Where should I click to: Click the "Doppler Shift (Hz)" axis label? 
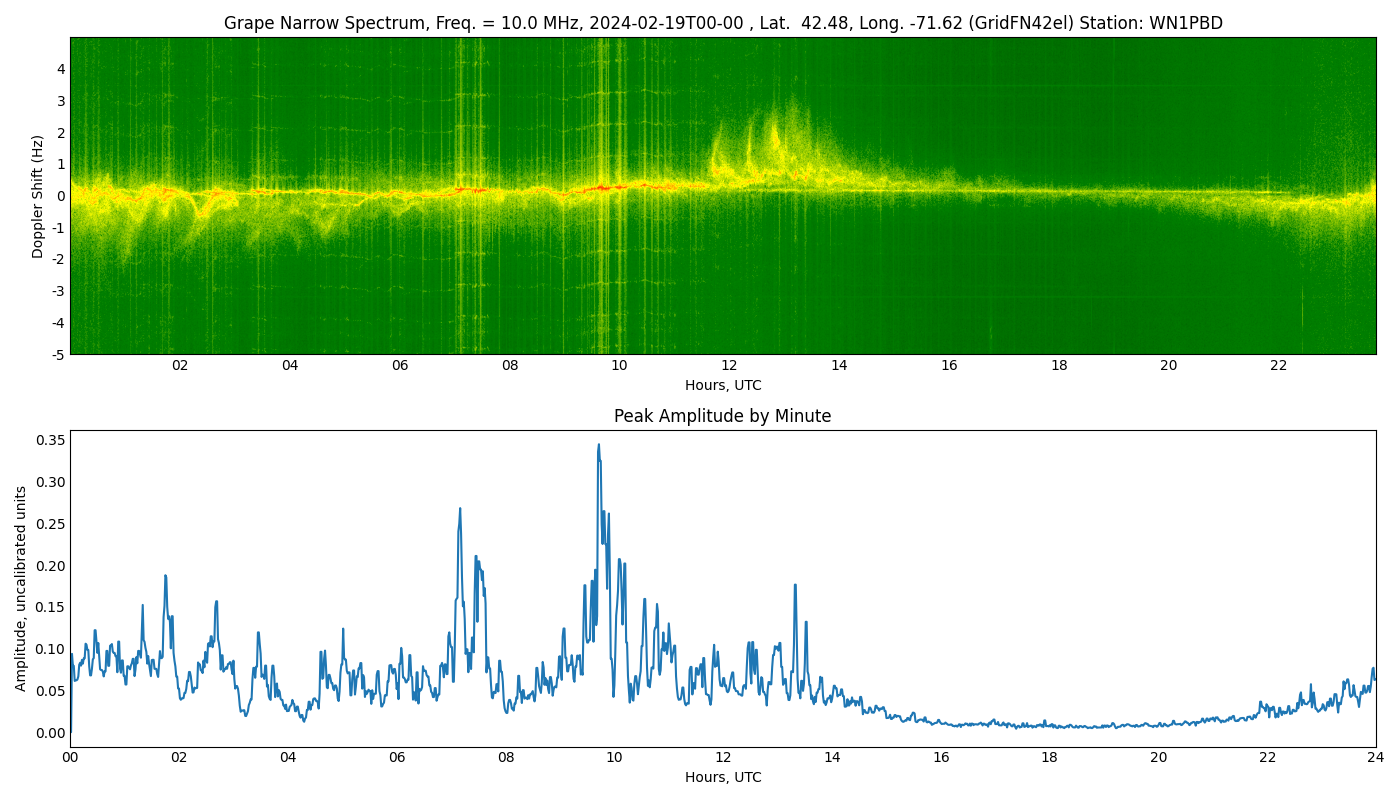point(38,196)
